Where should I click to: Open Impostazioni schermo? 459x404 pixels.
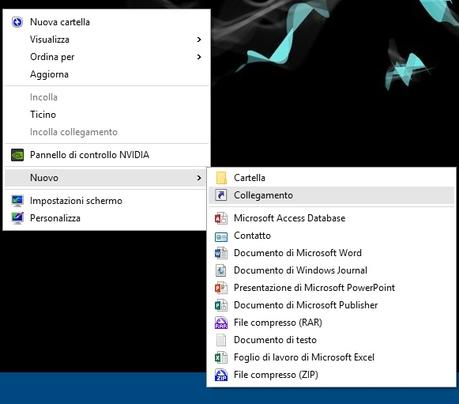click(x=107, y=201)
